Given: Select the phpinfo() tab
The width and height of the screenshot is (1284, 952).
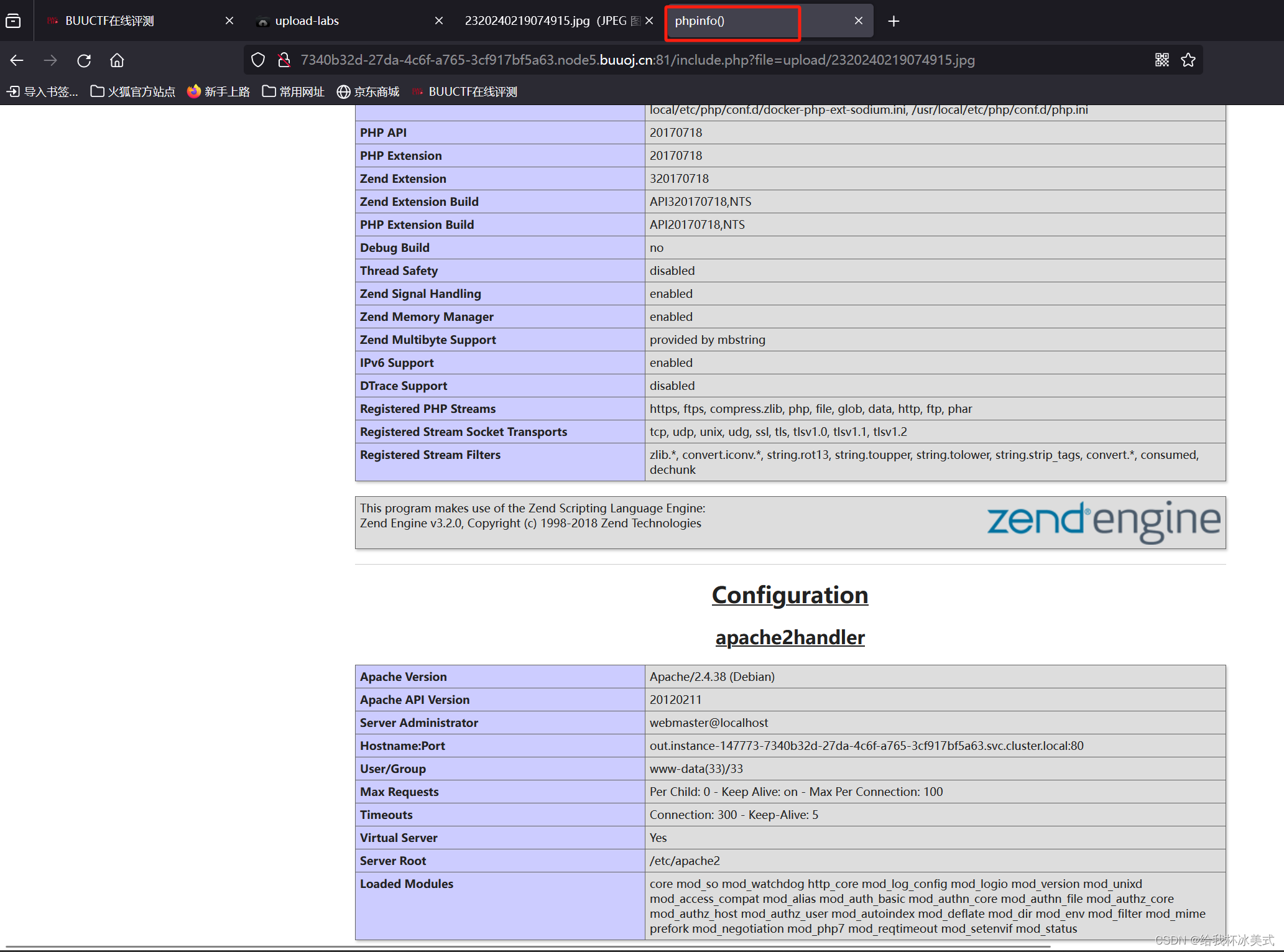Looking at the screenshot, I should coord(769,21).
